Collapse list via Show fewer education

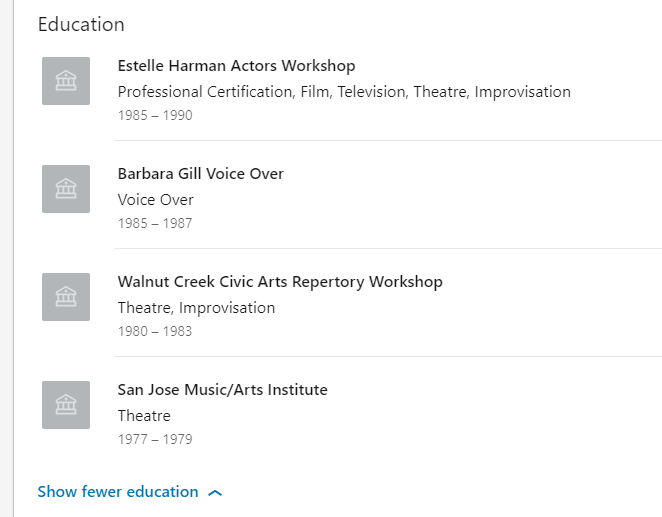[x=118, y=492]
